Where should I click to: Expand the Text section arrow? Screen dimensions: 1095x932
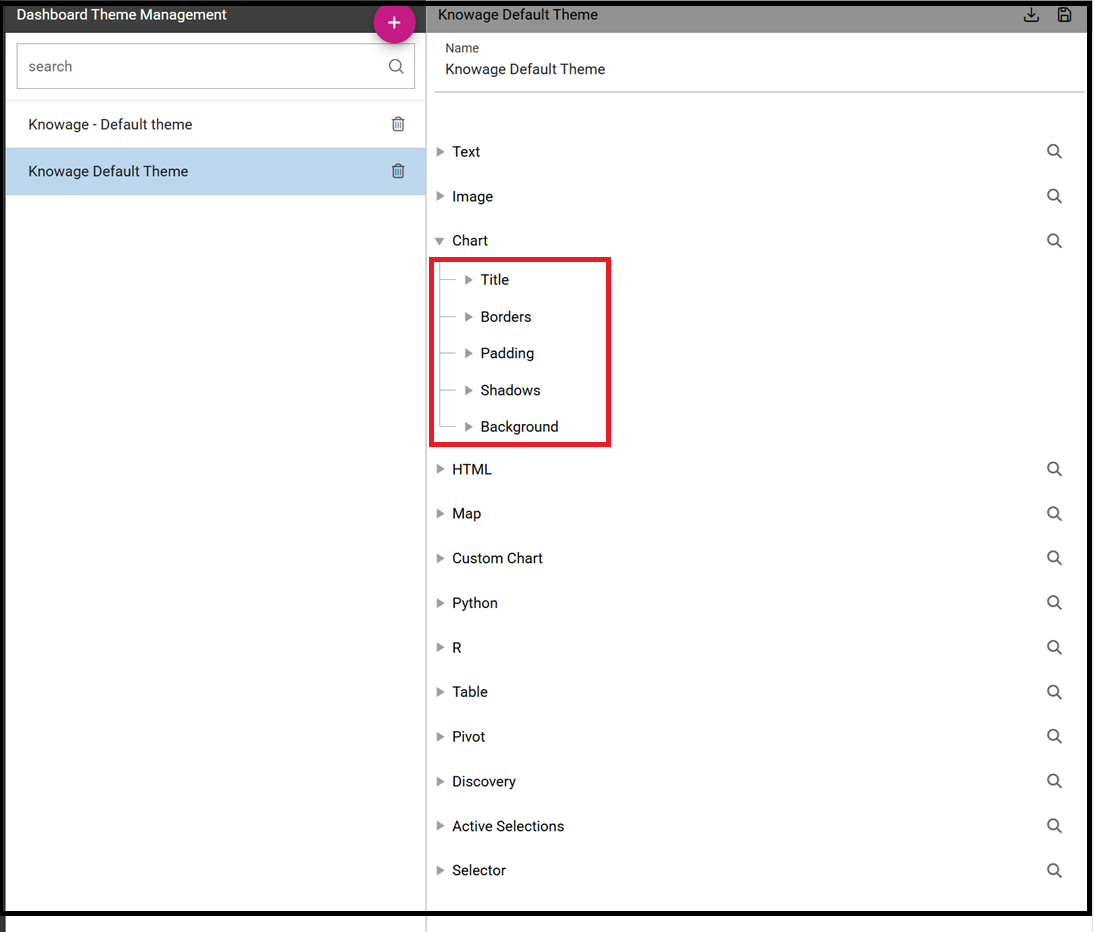440,151
